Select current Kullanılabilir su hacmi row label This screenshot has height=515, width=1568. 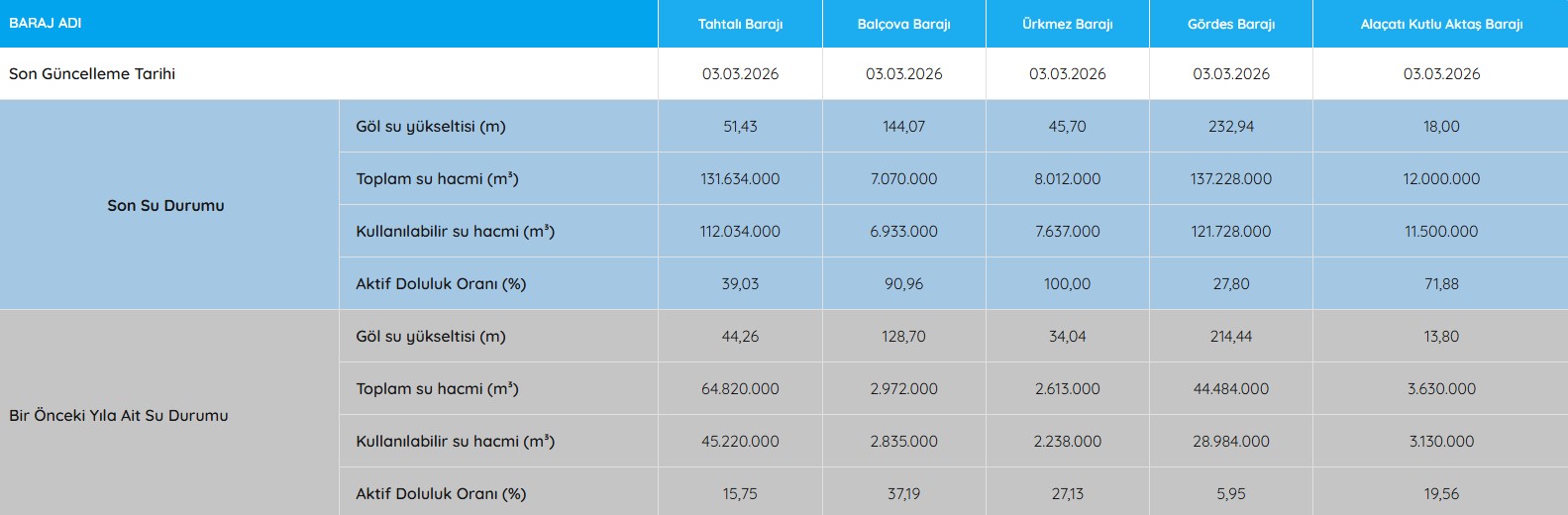tap(455, 232)
